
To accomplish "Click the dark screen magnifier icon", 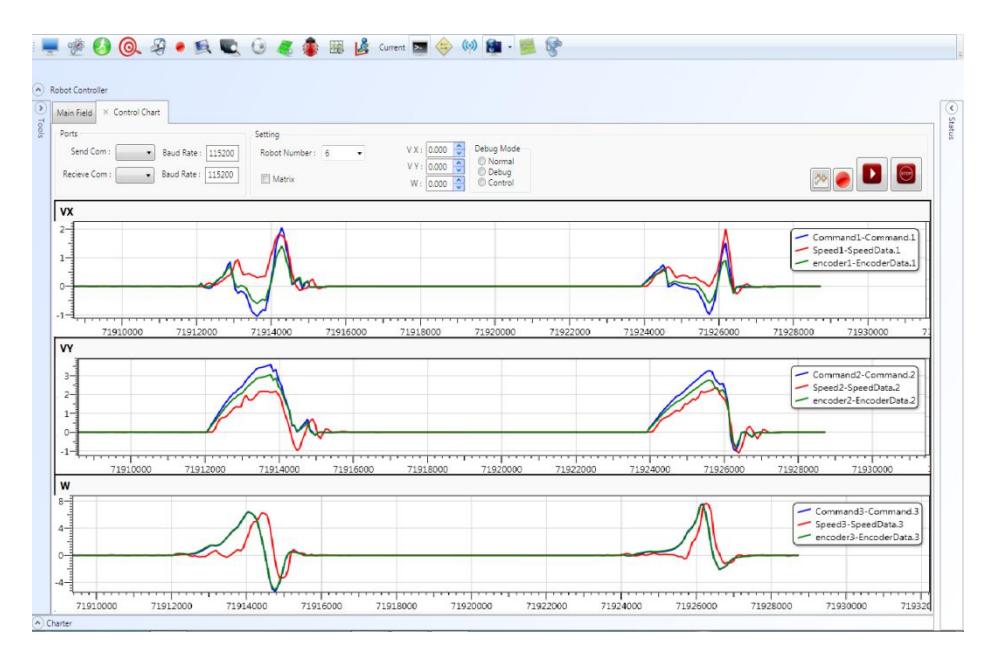I will coord(229,47).
